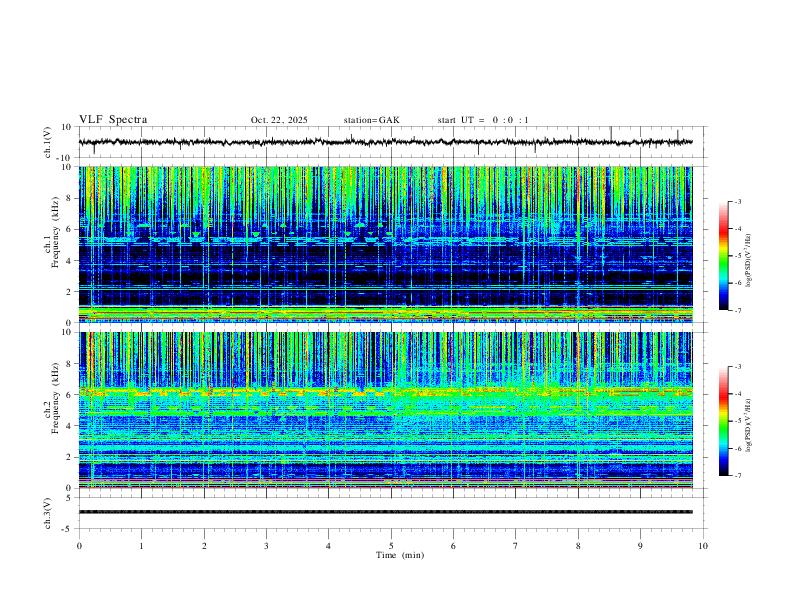Click the "station=GAK" label
Image resolution: width=792 pixels, height=612 pixels.
pos(371,120)
